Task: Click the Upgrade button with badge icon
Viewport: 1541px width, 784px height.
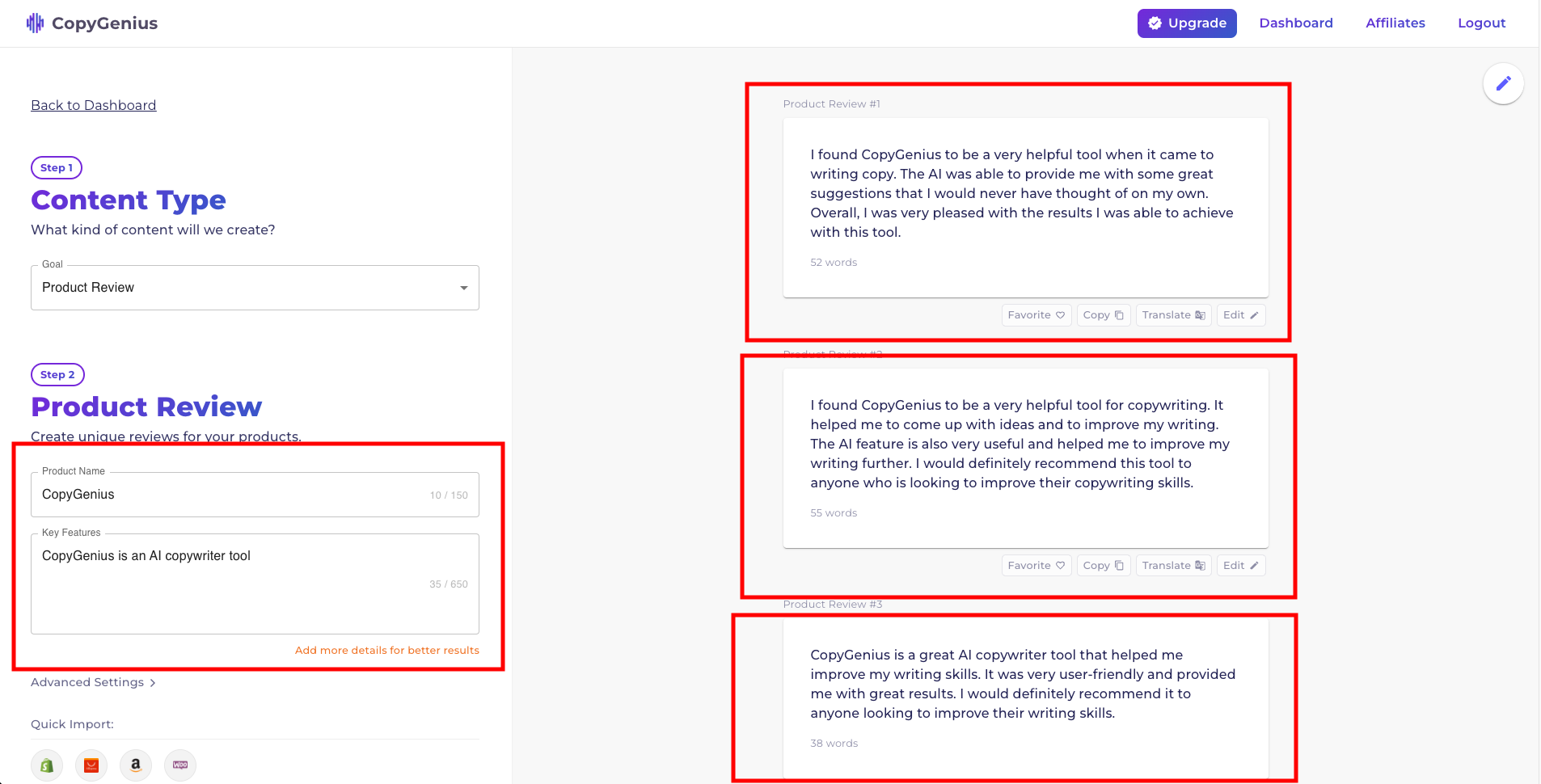Action: (1186, 23)
